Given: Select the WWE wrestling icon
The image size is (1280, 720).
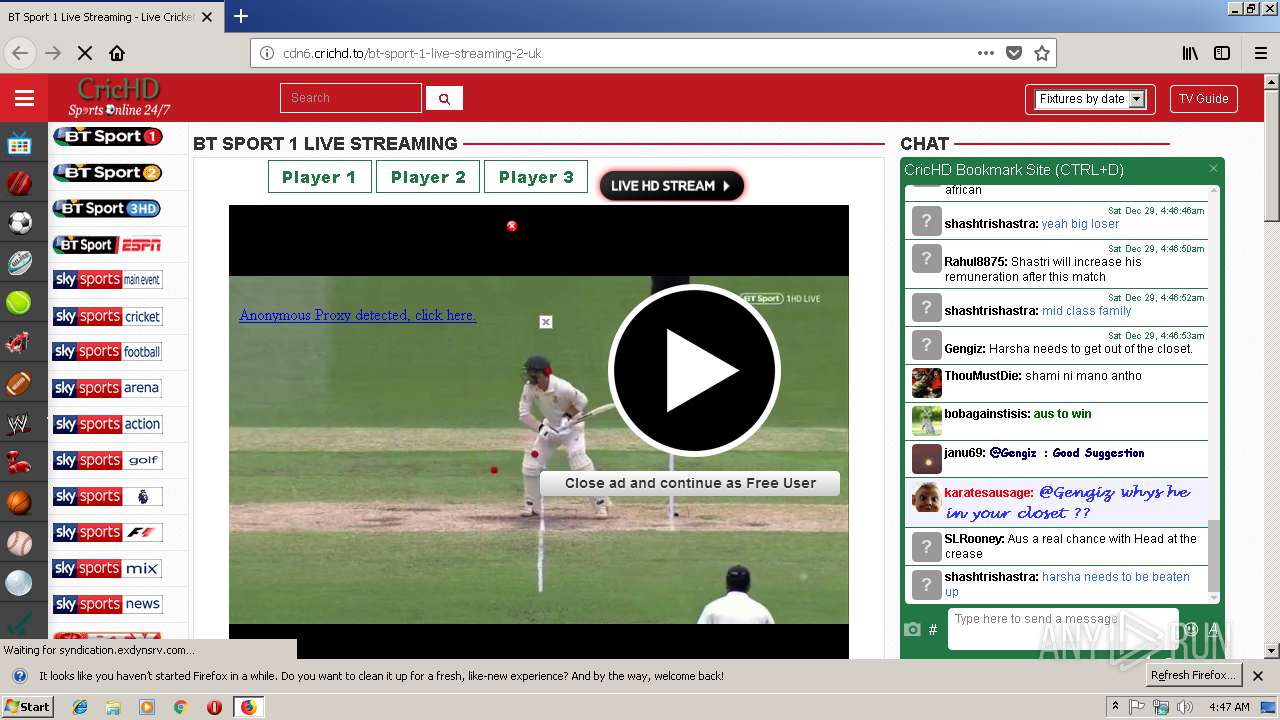Looking at the screenshot, I should [x=19, y=424].
